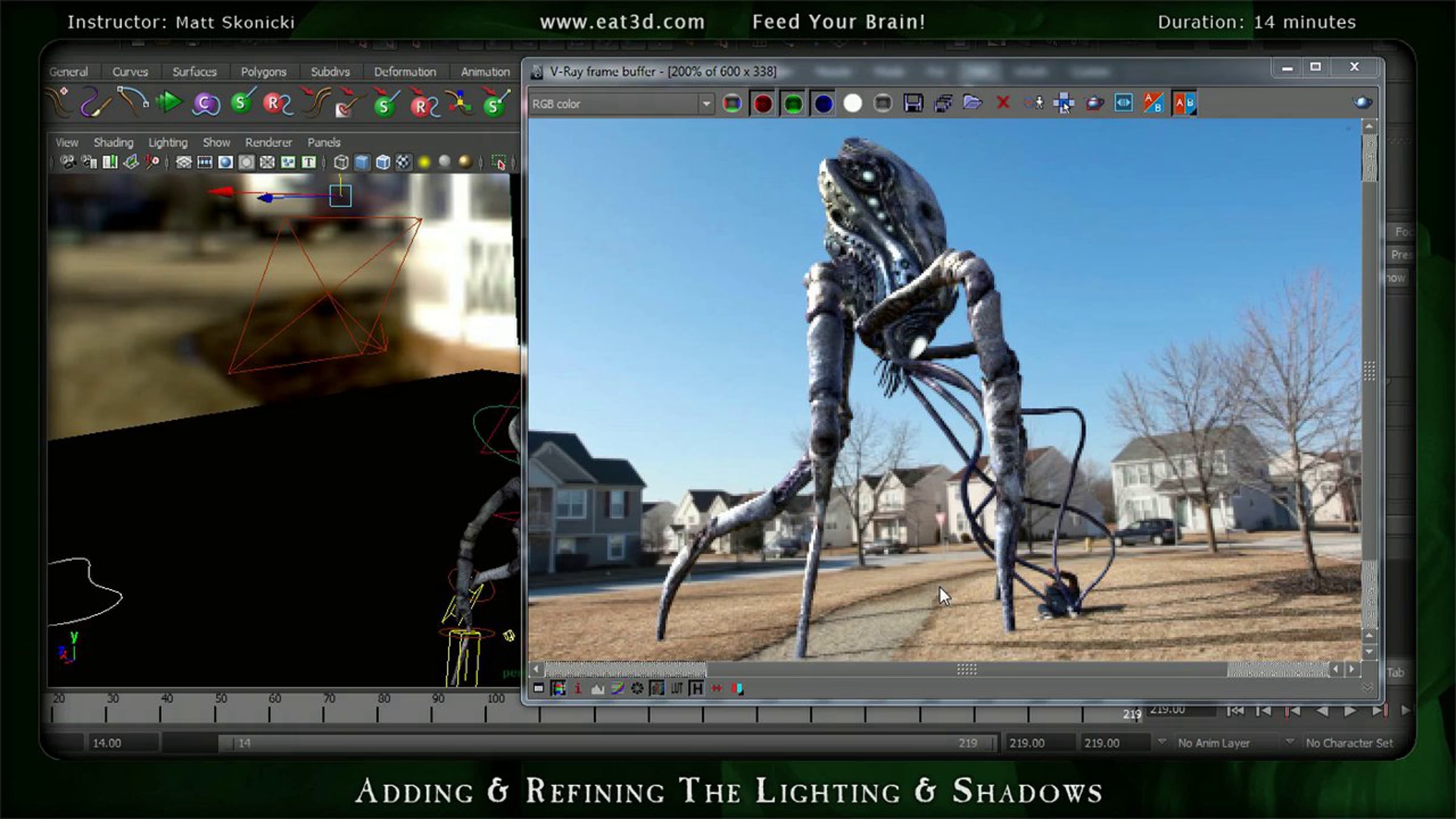Click the image plane icon in viewport toolbar
Image resolution: width=1456 pixels, height=819 pixels.
point(130,162)
